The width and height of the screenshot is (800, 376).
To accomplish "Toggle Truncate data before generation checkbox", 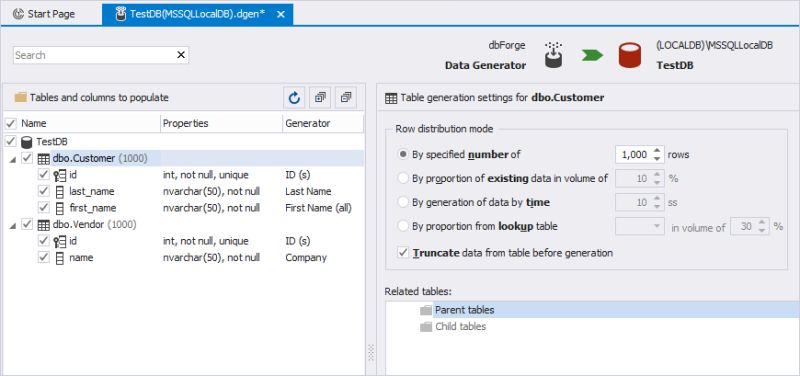I will (403, 253).
